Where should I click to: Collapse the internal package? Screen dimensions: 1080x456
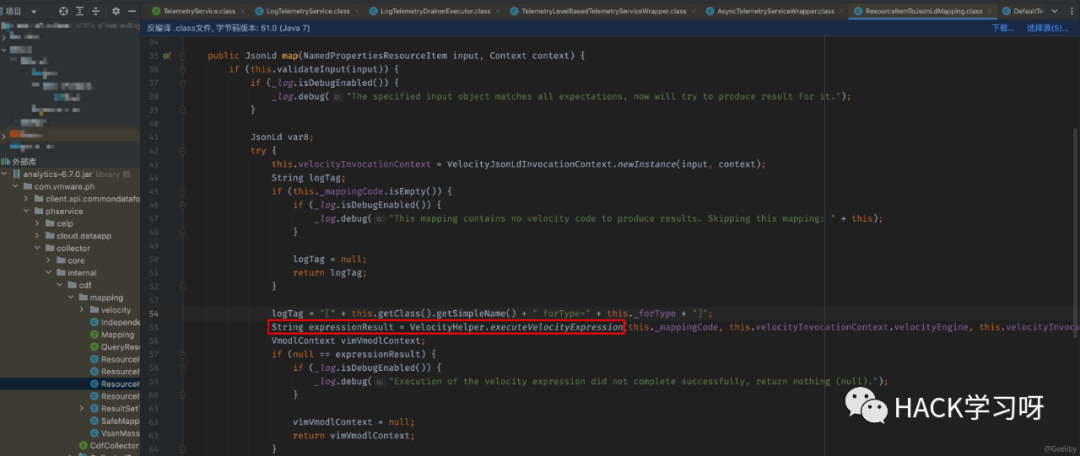point(50,273)
